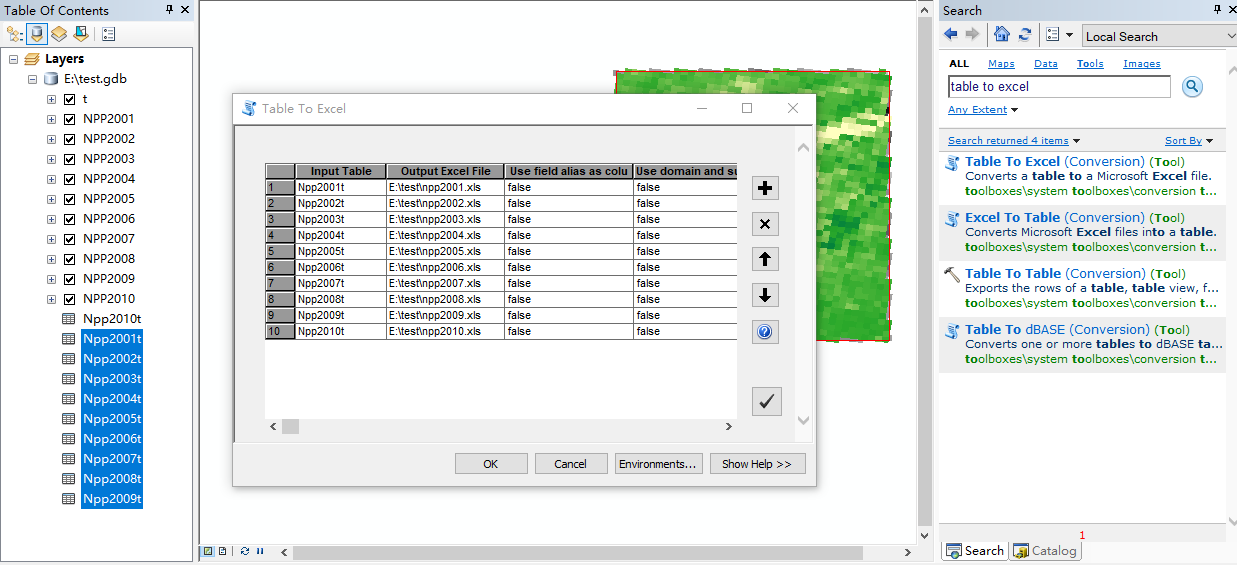The image size is (1237, 565).
Task: Uncheck NPP2002 layer visibility
Action: (69, 139)
